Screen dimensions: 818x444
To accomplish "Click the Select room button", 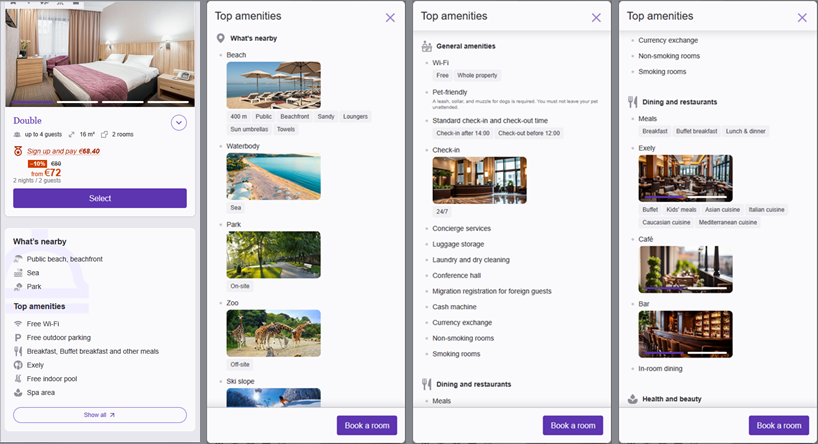I will point(100,198).
